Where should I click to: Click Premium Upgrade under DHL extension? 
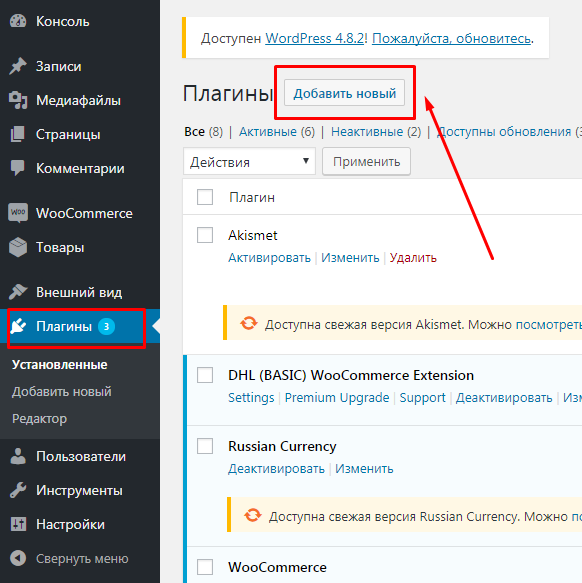pos(337,397)
